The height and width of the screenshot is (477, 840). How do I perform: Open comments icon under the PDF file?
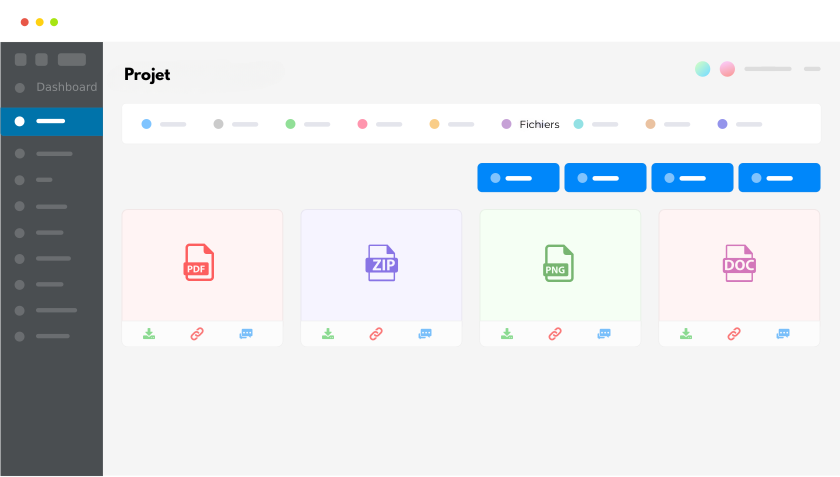[x=246, y=334]
